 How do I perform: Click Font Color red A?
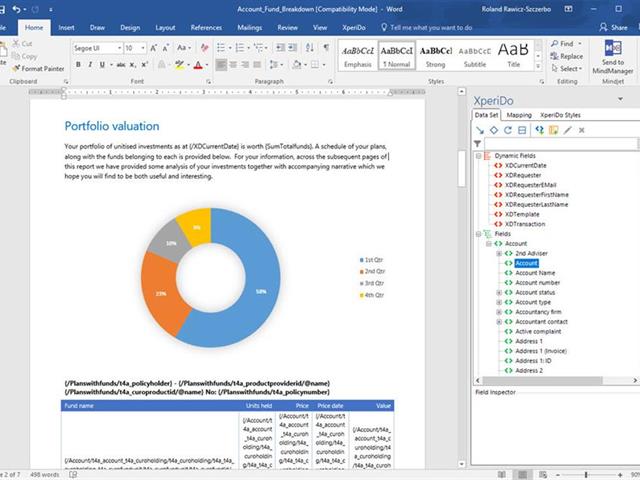198,64
